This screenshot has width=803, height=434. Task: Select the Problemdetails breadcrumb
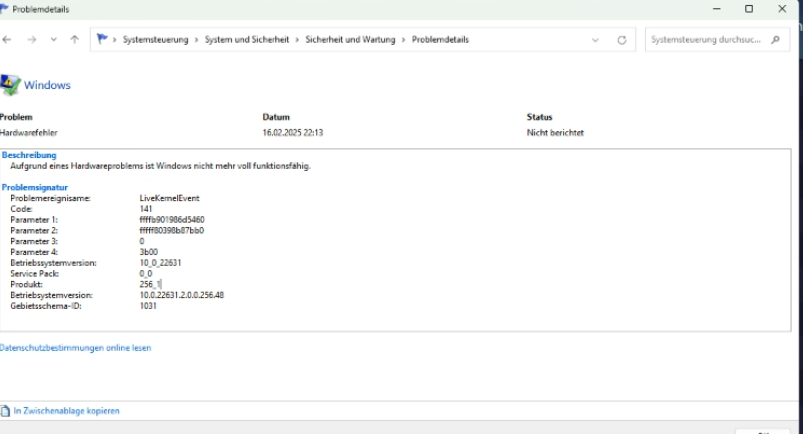[440, 39]
